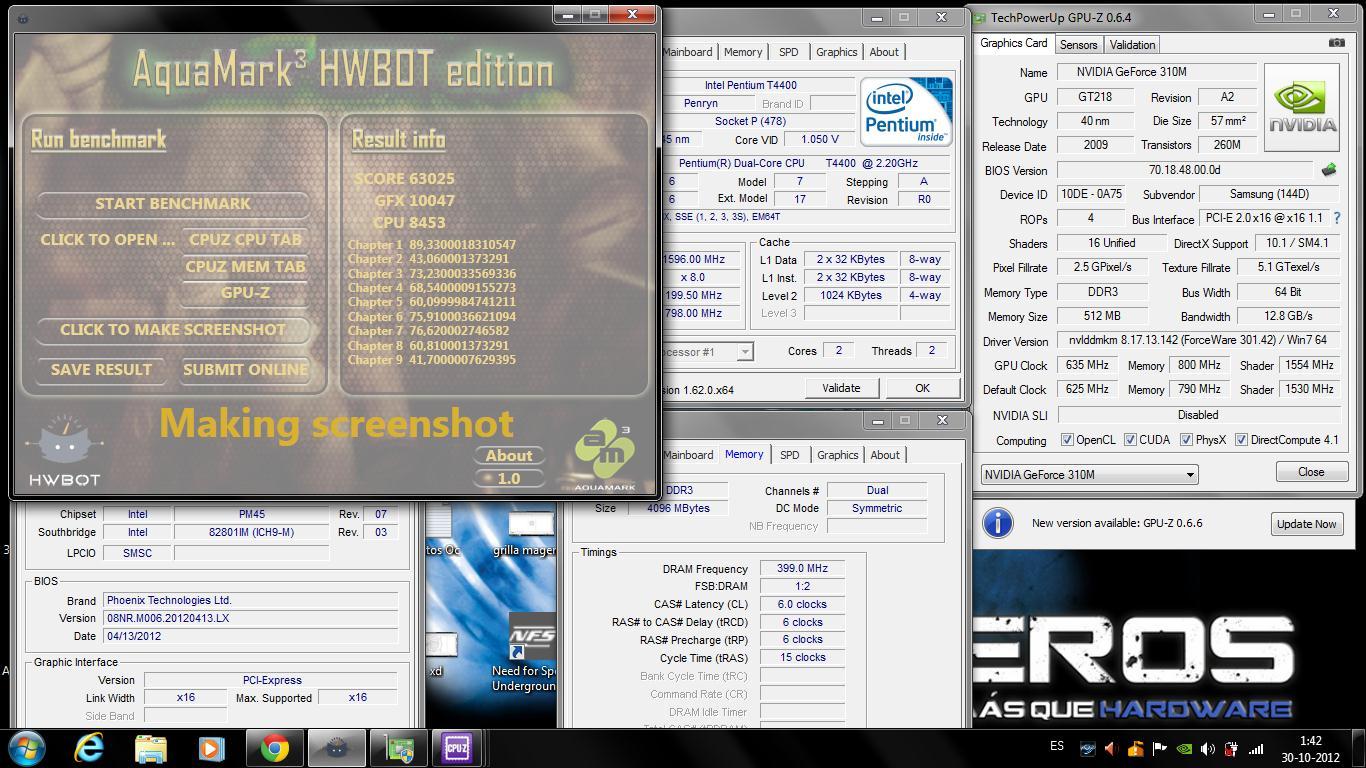
Task: Click the blue info icon in update notice
Action: click(x=997, y=523)
